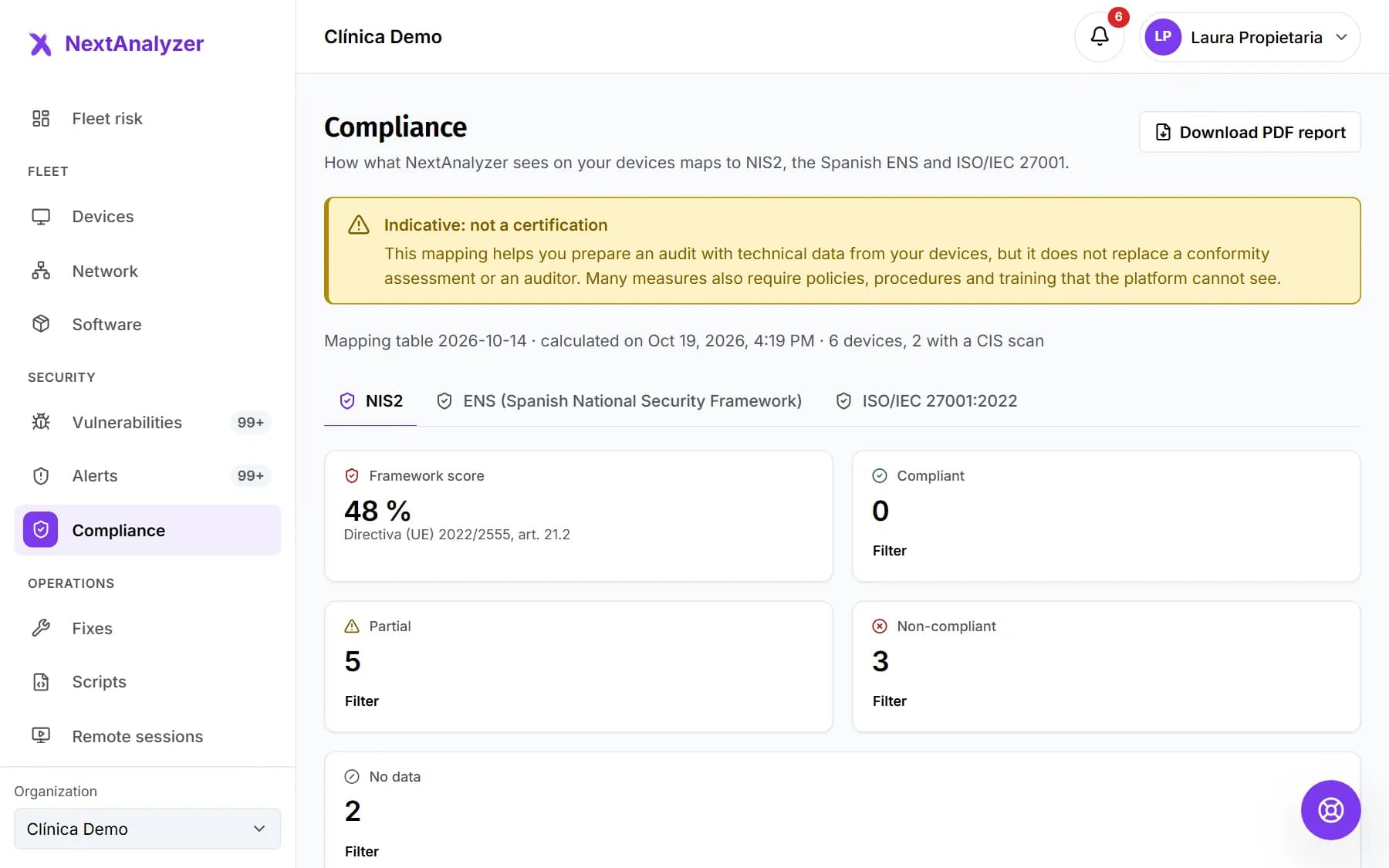Open the floating help lifebuoy button
Viewport: 1389px width, 868px height.
click(1330, 810)
